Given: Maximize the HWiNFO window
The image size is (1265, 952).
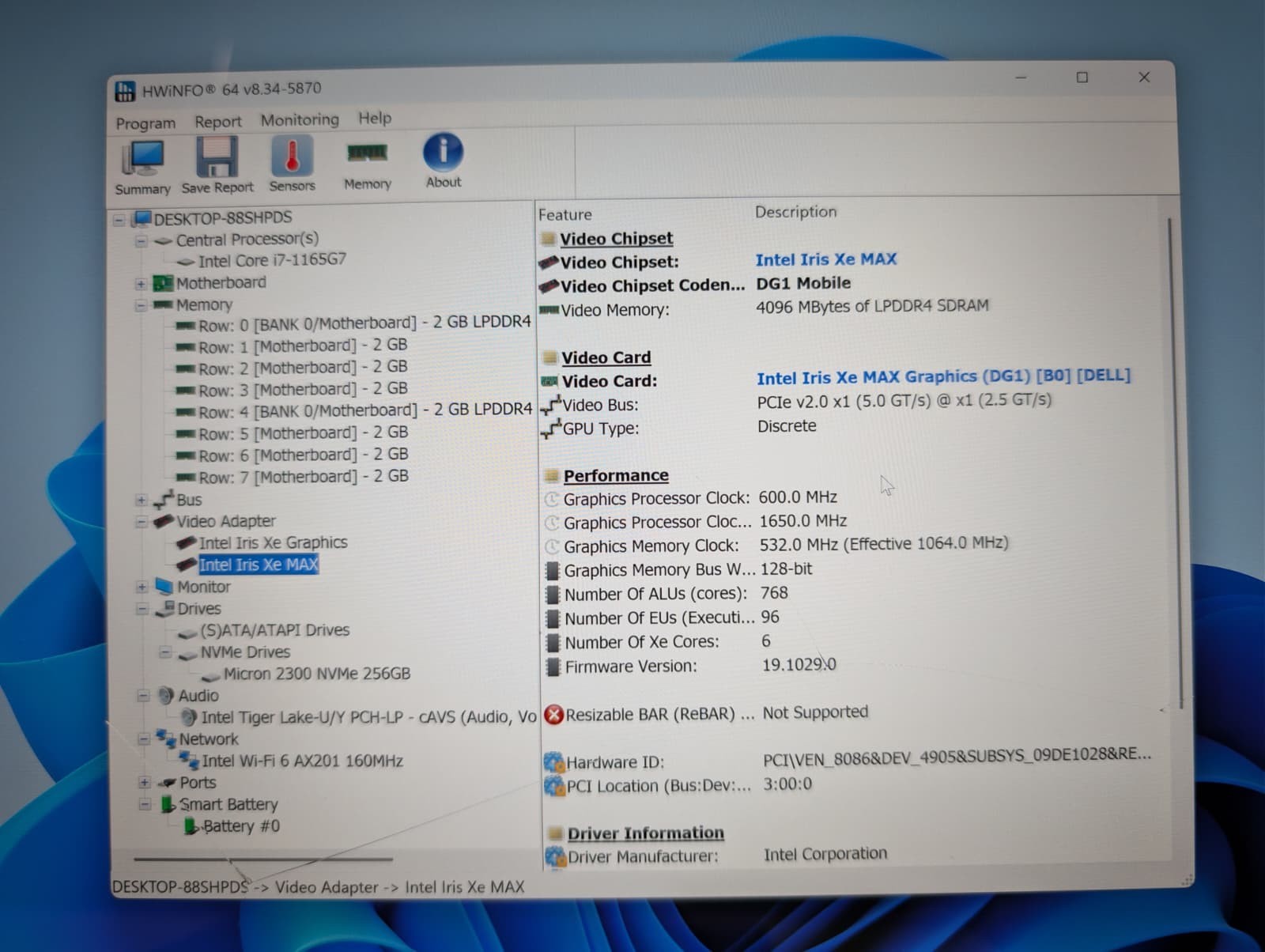Looking at the screenshot, I should (1082, 77).
